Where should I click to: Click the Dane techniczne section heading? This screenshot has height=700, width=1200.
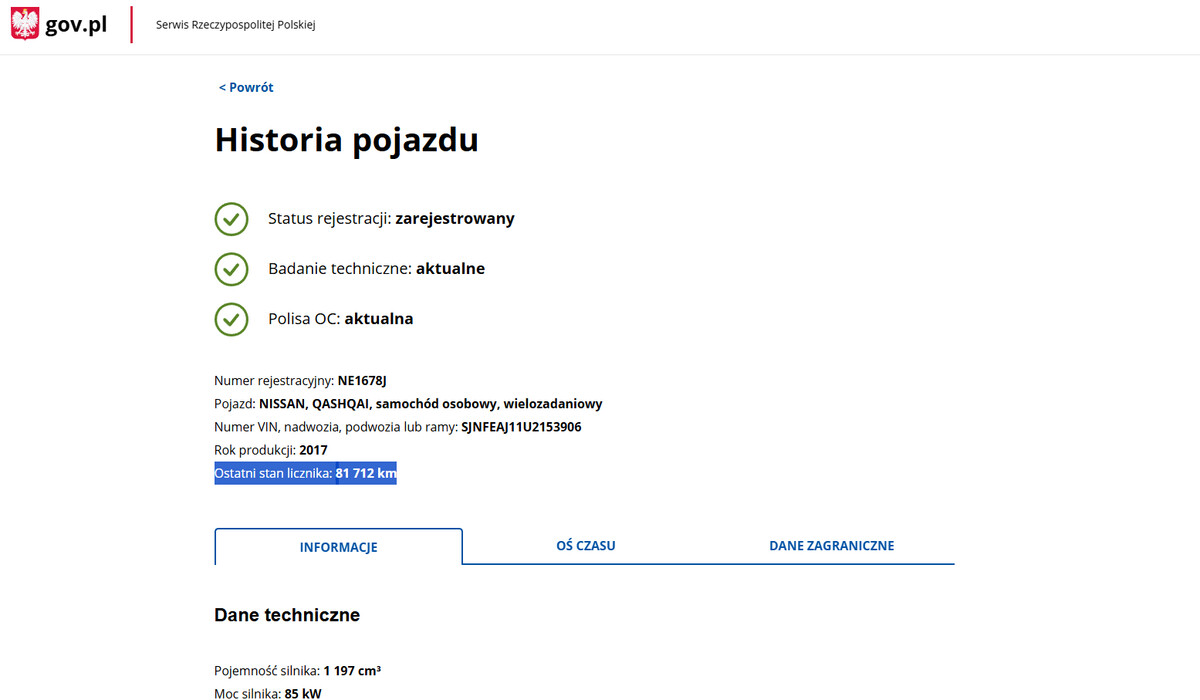pos(287,615)
